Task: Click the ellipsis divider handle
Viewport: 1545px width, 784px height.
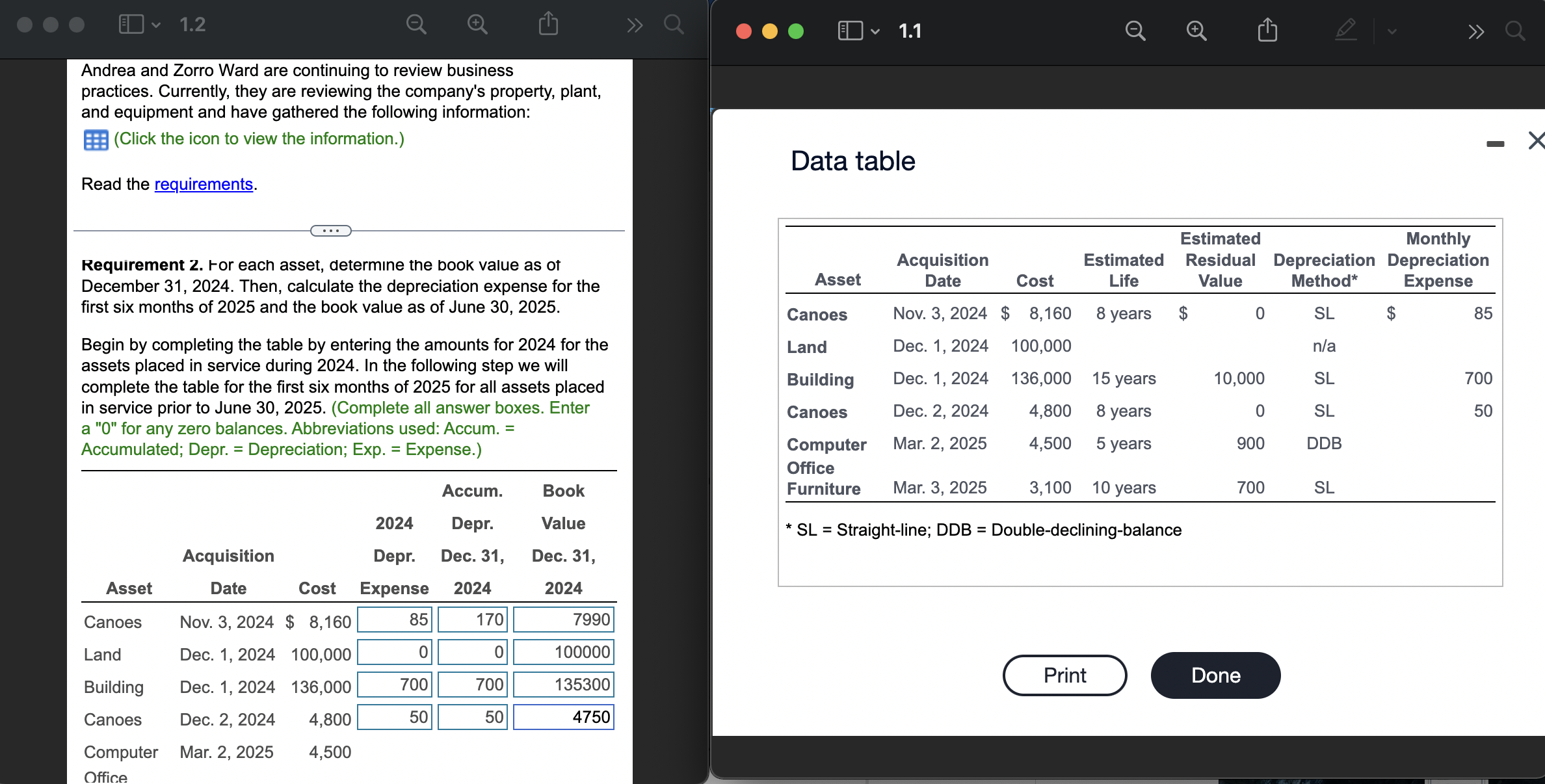Action: coord(331,231)
